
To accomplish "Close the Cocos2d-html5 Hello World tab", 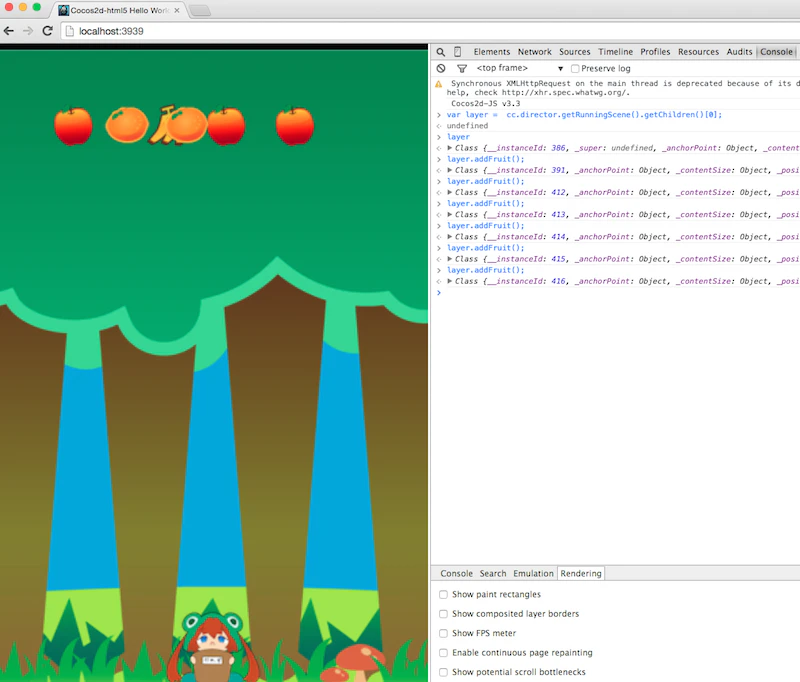I will 177,10.
